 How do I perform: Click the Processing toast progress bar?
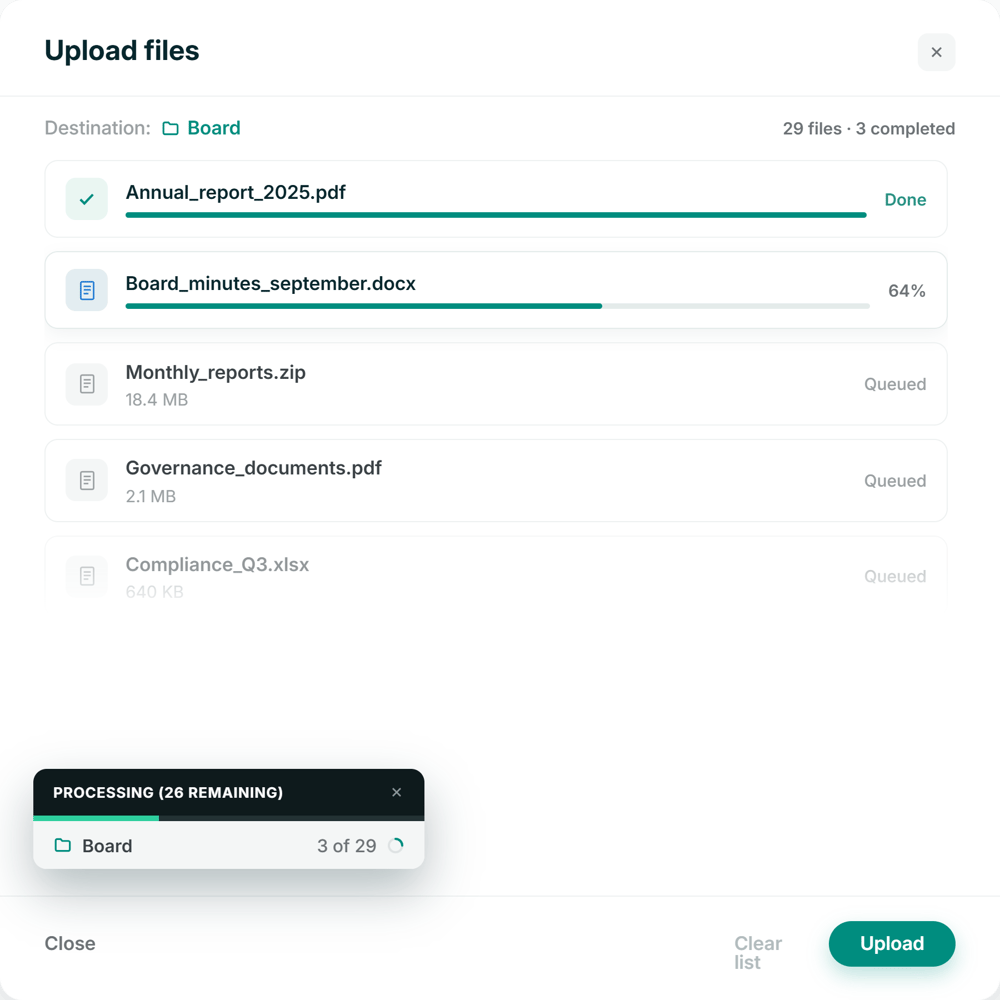click(228, 818)
